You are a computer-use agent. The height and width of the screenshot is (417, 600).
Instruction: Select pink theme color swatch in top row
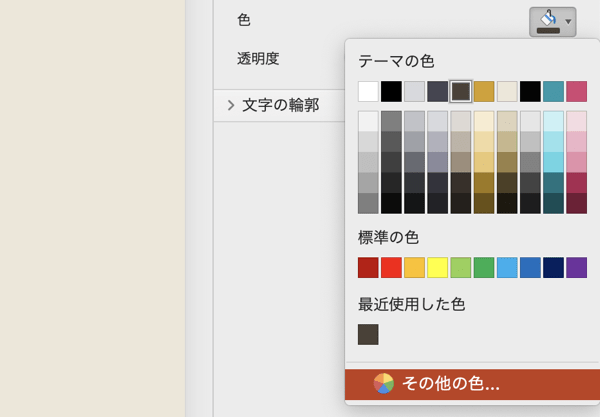coord(577,91)
